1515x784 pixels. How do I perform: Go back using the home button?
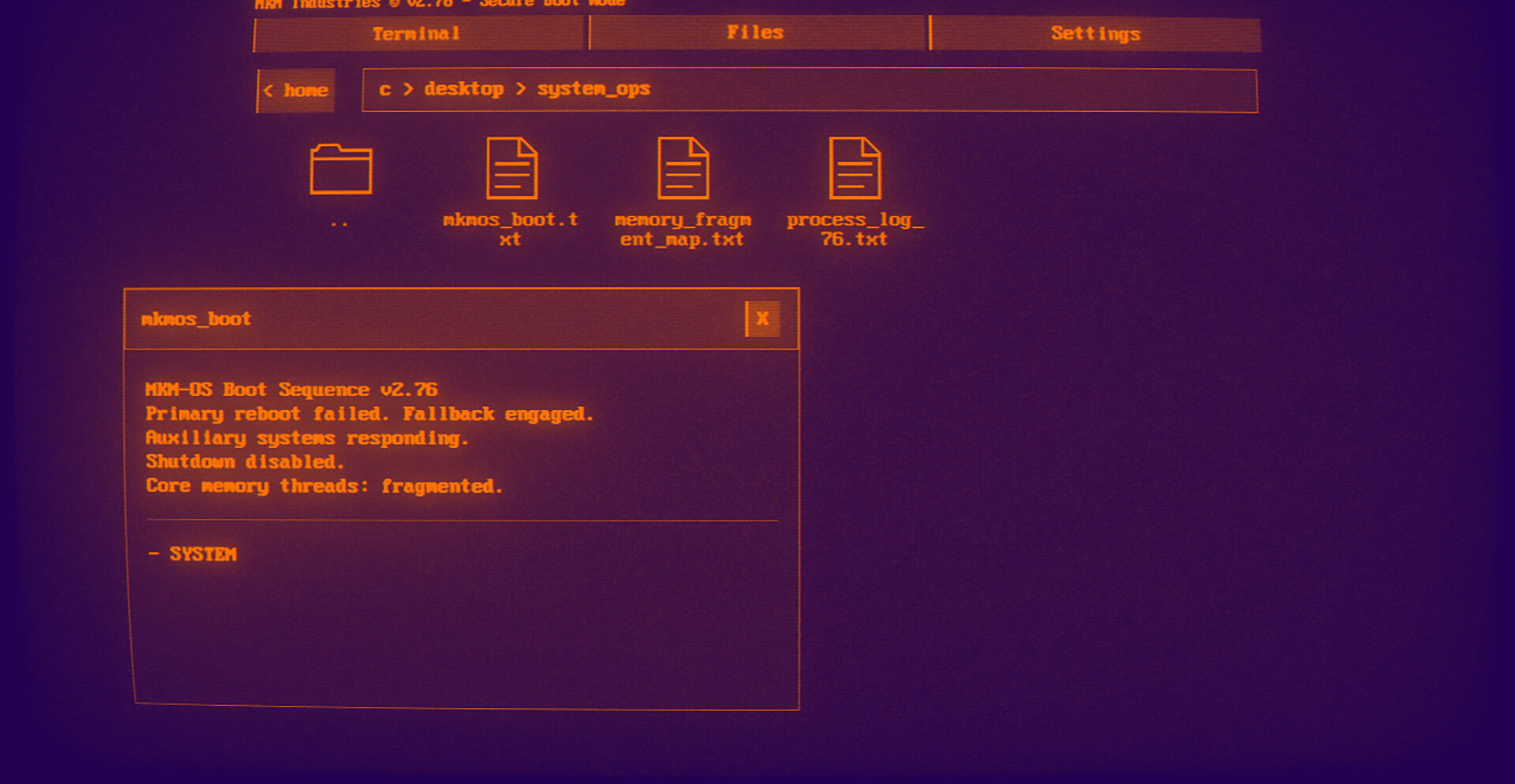click(297, 91)
